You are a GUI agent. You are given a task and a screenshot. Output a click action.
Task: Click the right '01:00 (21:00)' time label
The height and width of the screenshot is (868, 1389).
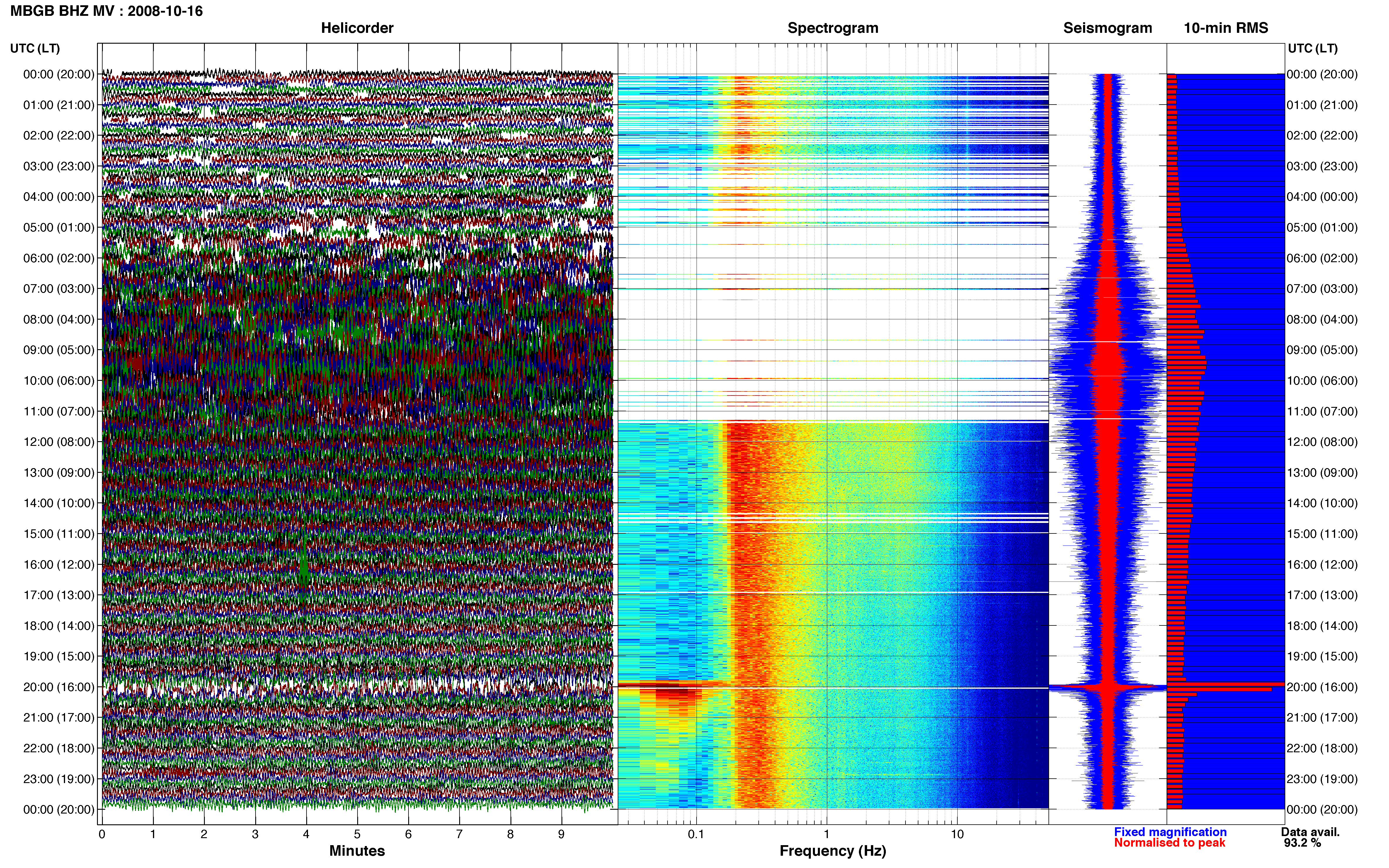[1322, 105]
